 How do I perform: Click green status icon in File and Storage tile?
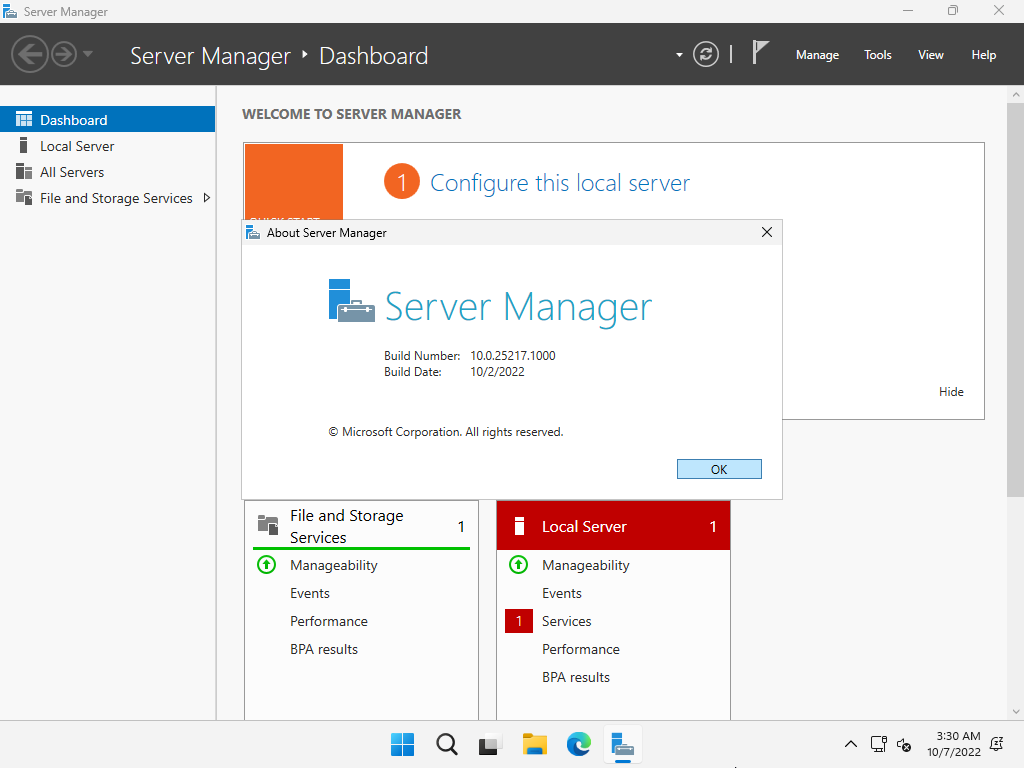pyautogui.click(x=266, y=564)
